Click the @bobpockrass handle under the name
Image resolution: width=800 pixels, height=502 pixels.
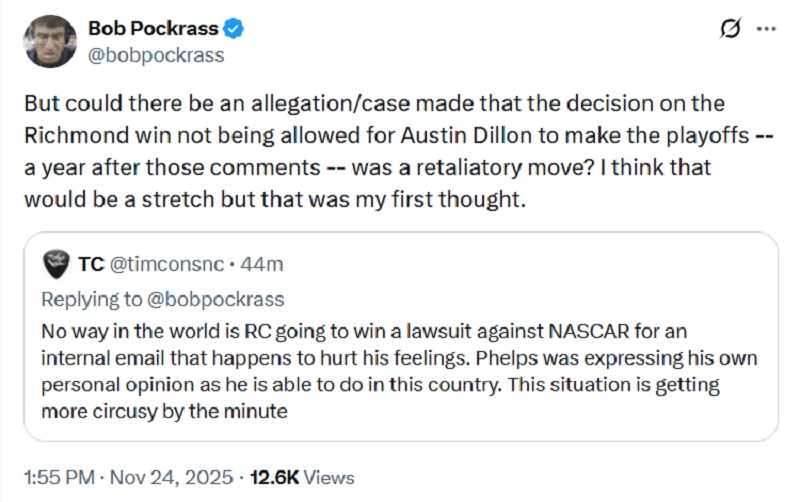point(156,55)
